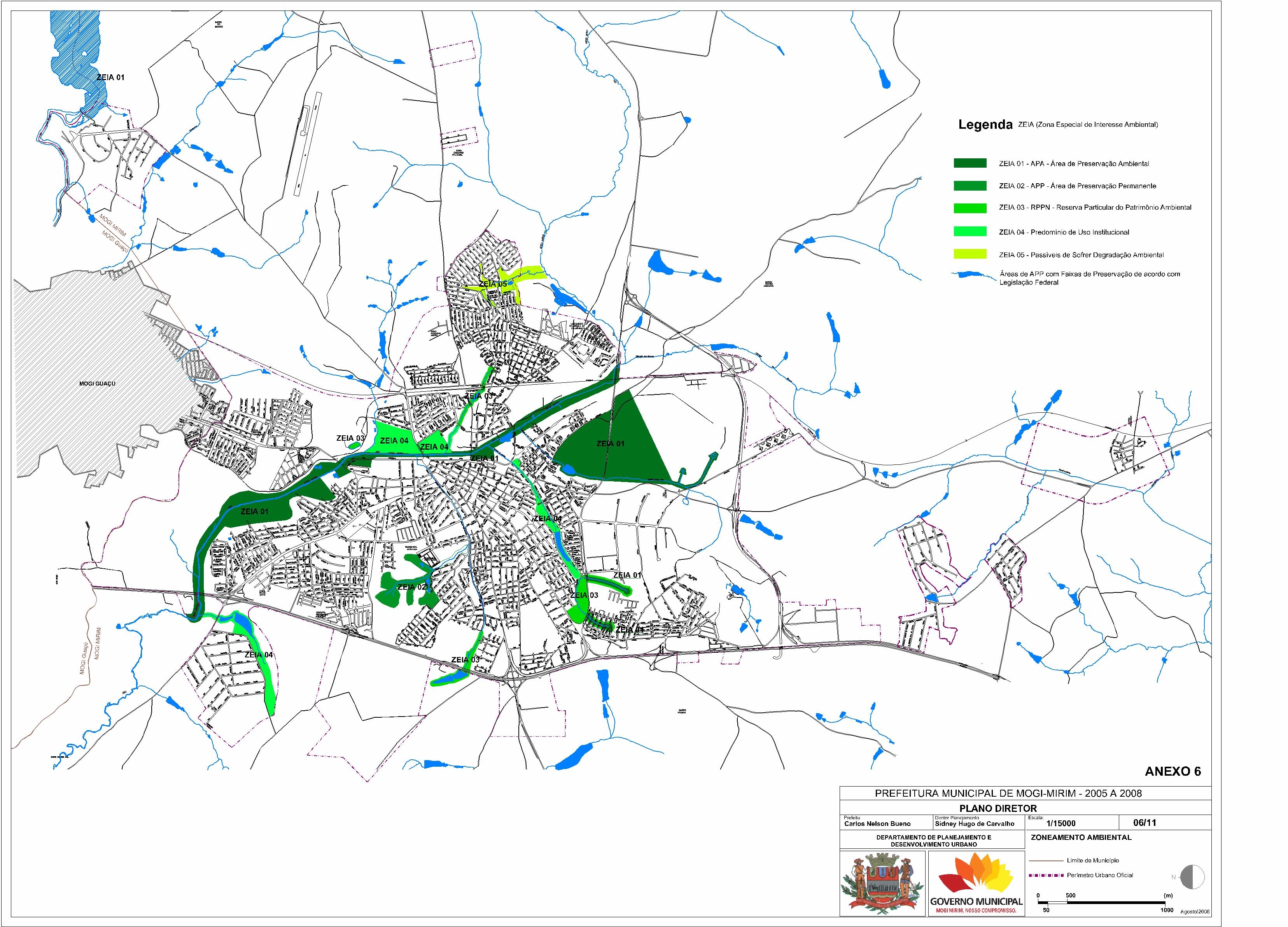Click the MOGI GUAÇU hatched area label
This screenshot has width=1288, height=927.
tap(97, 384)
